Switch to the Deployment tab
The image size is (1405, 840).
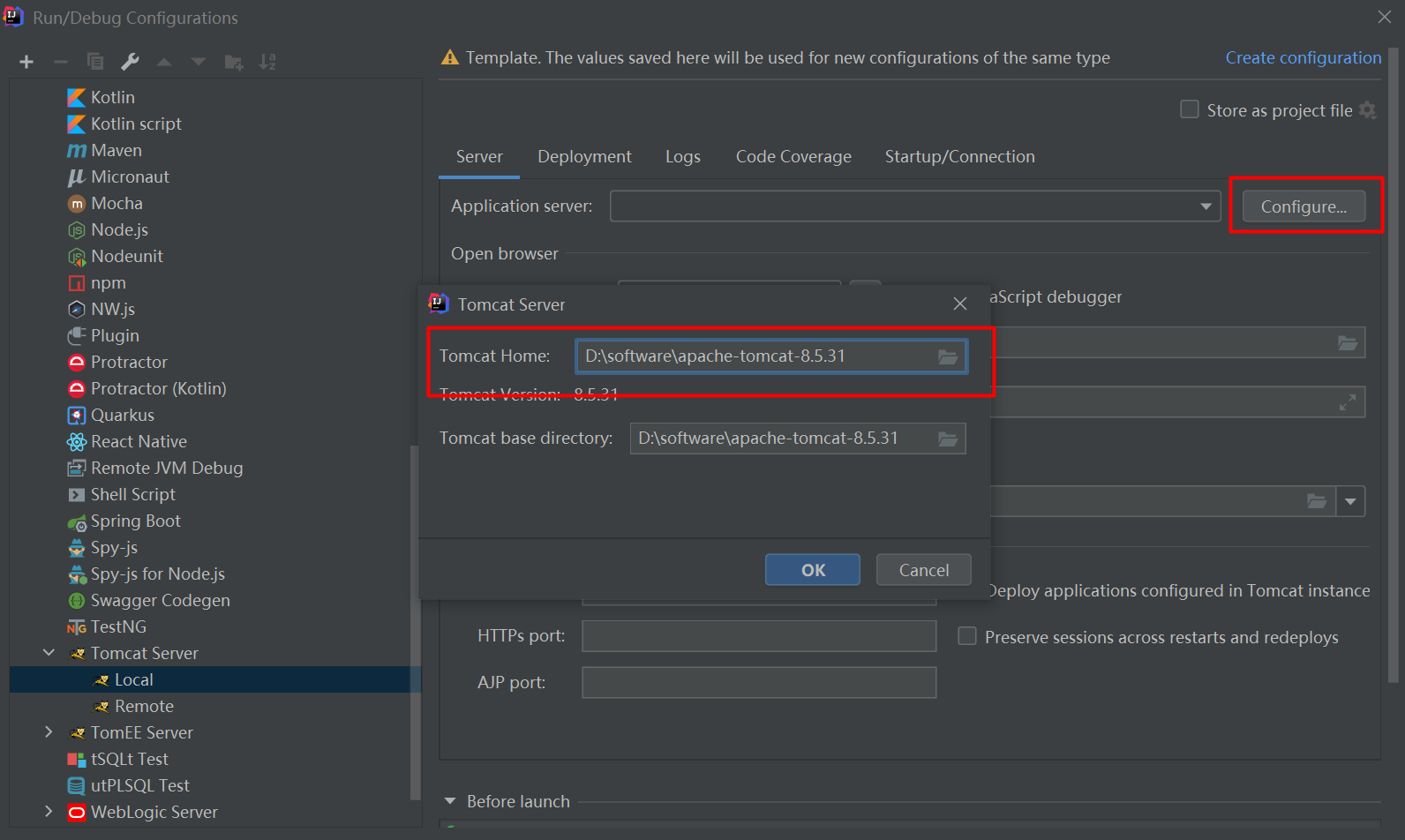click(584, 156)
